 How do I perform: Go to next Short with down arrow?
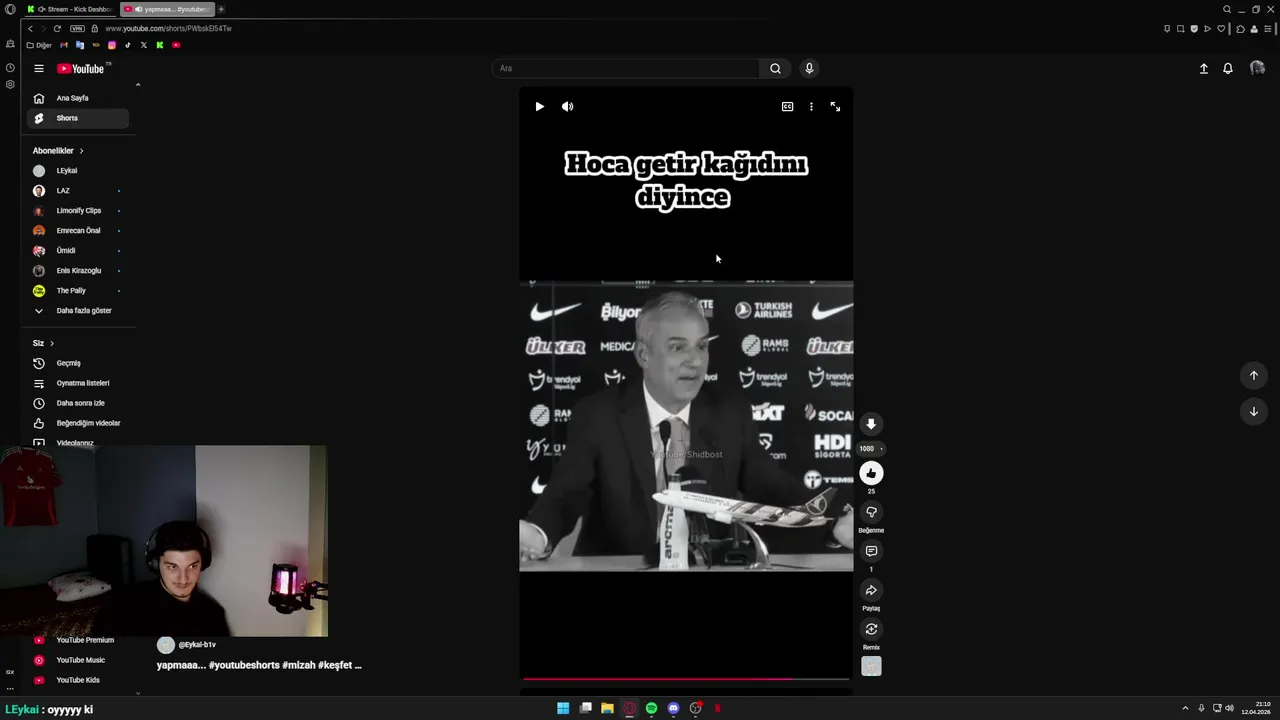[x=1254, y=411]
